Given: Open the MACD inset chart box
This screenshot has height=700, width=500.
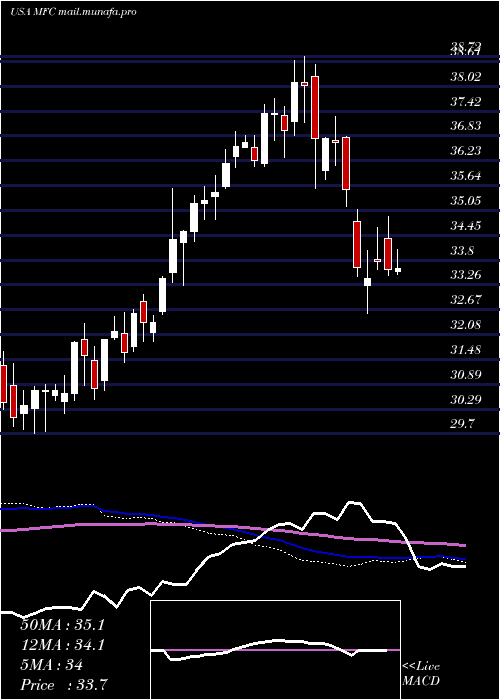Looking at the screenshot, I should coord(275,650).
